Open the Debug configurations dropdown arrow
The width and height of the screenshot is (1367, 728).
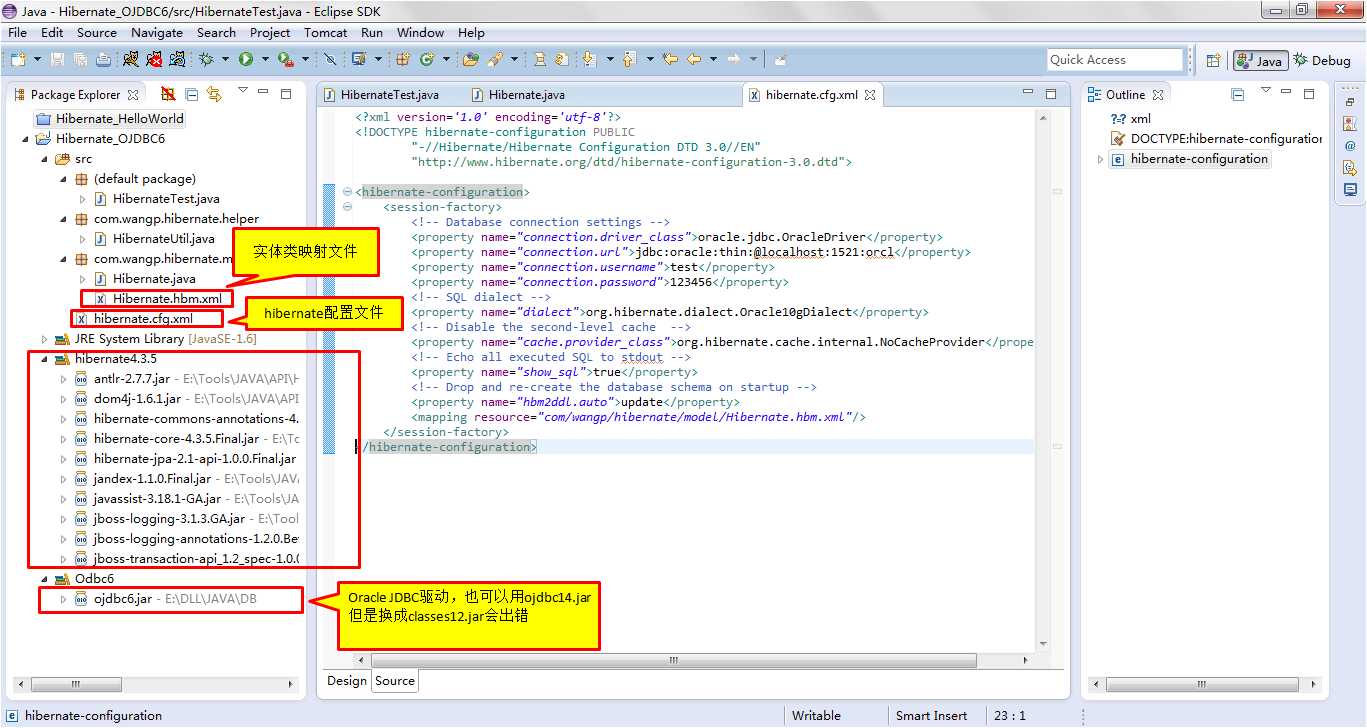point(225,60)
